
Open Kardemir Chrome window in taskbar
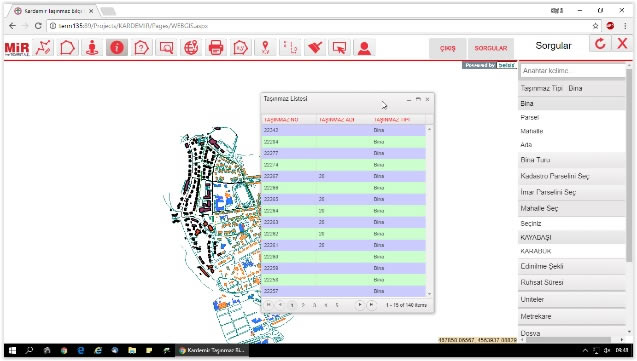[x=212, y=350]
